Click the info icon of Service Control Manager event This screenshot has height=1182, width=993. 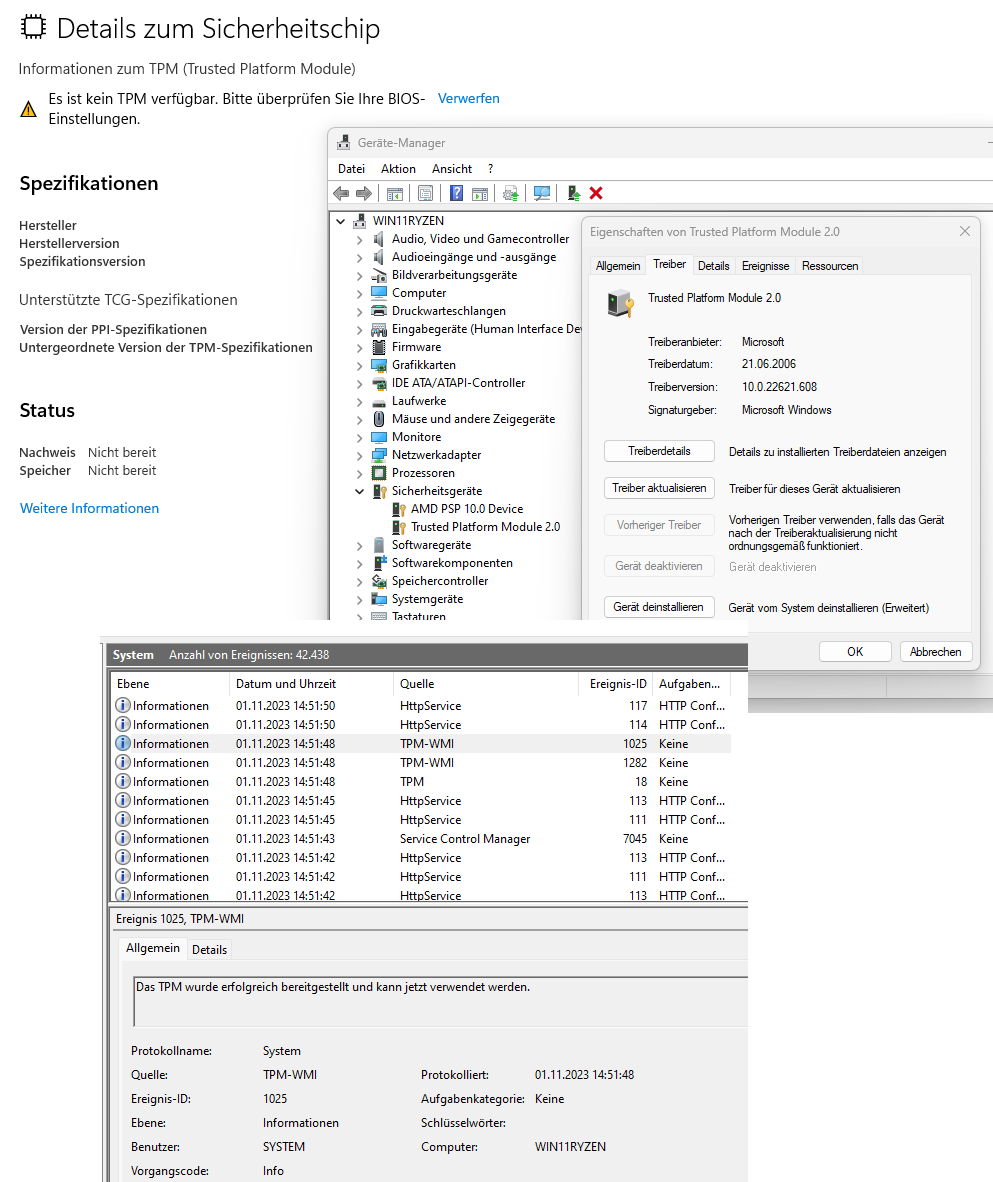122,838
